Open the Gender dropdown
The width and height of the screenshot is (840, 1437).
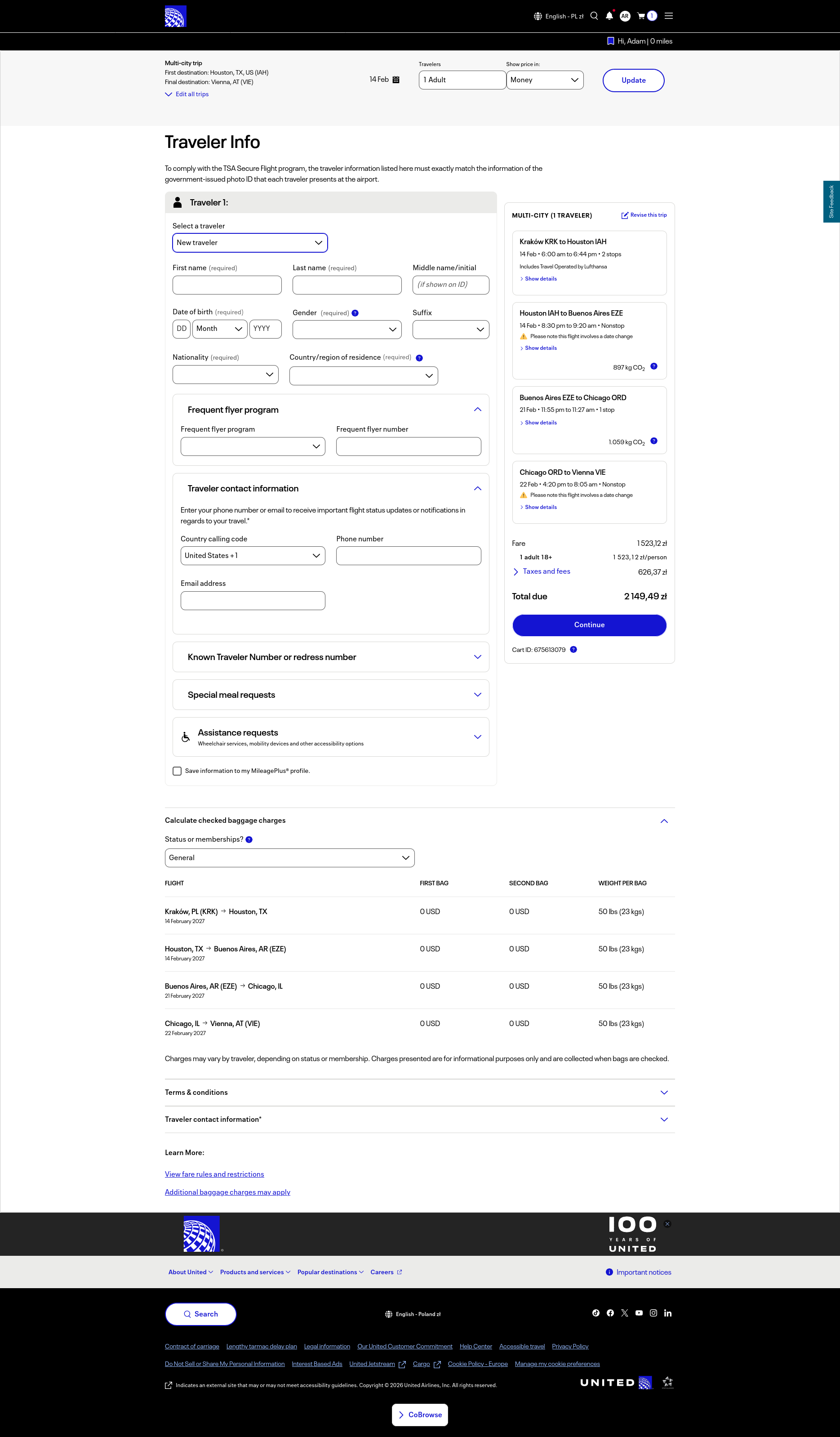coord(347,330)
